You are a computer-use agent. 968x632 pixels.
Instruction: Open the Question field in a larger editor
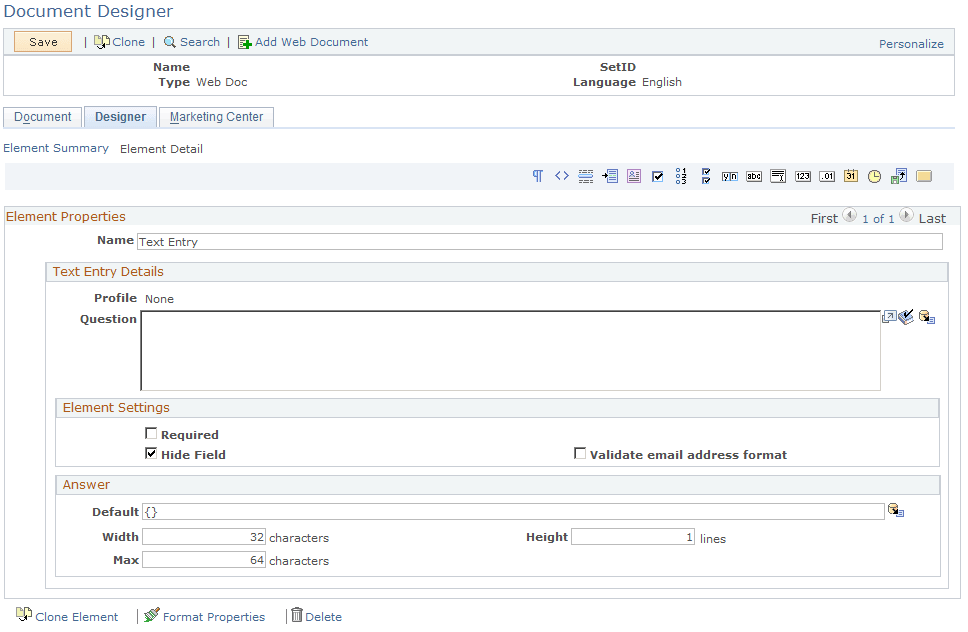pyautogui.click(x=888, y=316)
